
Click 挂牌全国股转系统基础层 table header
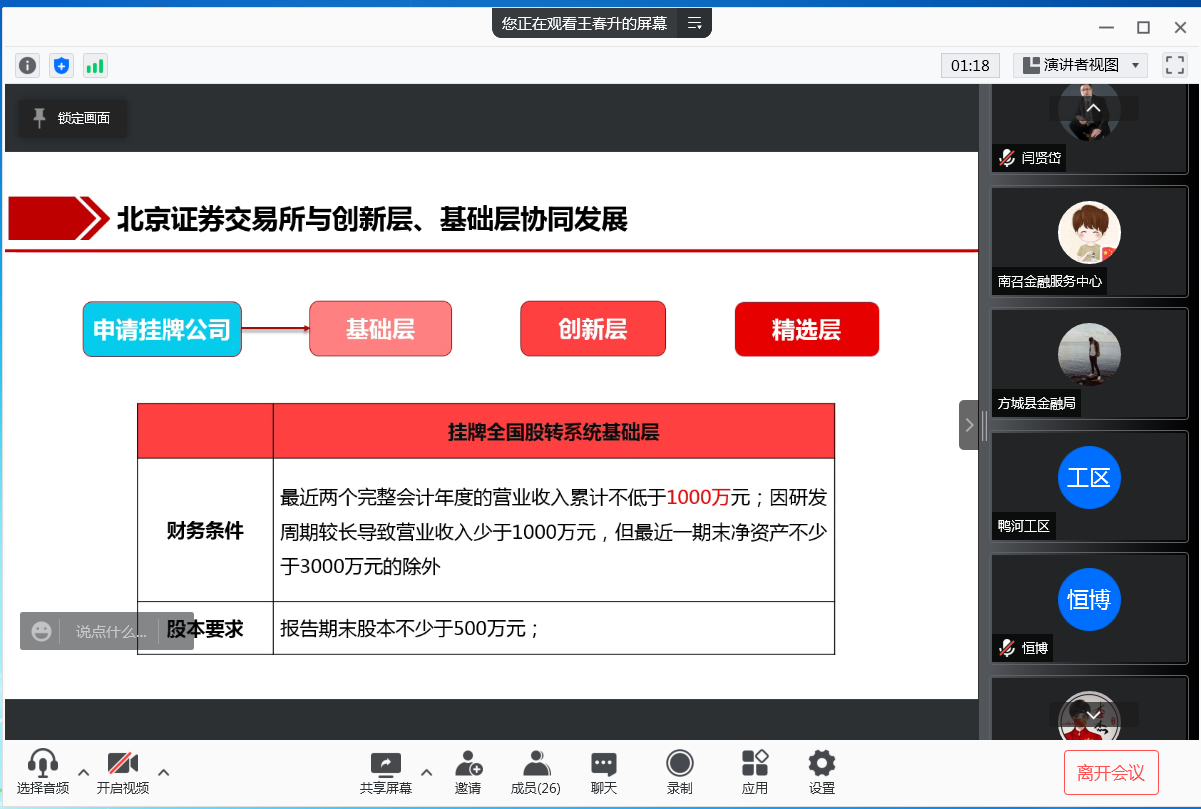point(553,432)
